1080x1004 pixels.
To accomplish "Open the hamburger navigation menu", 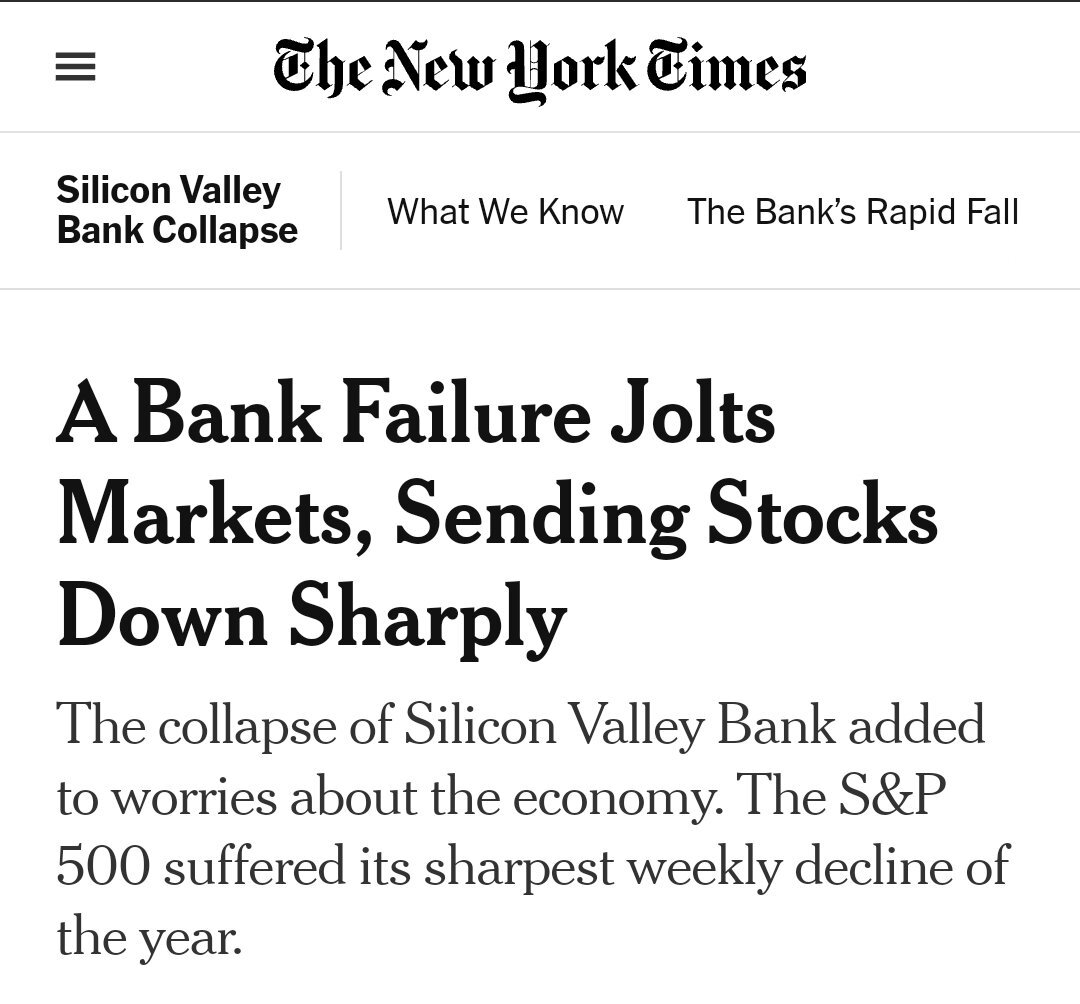I will click(74, 68).
